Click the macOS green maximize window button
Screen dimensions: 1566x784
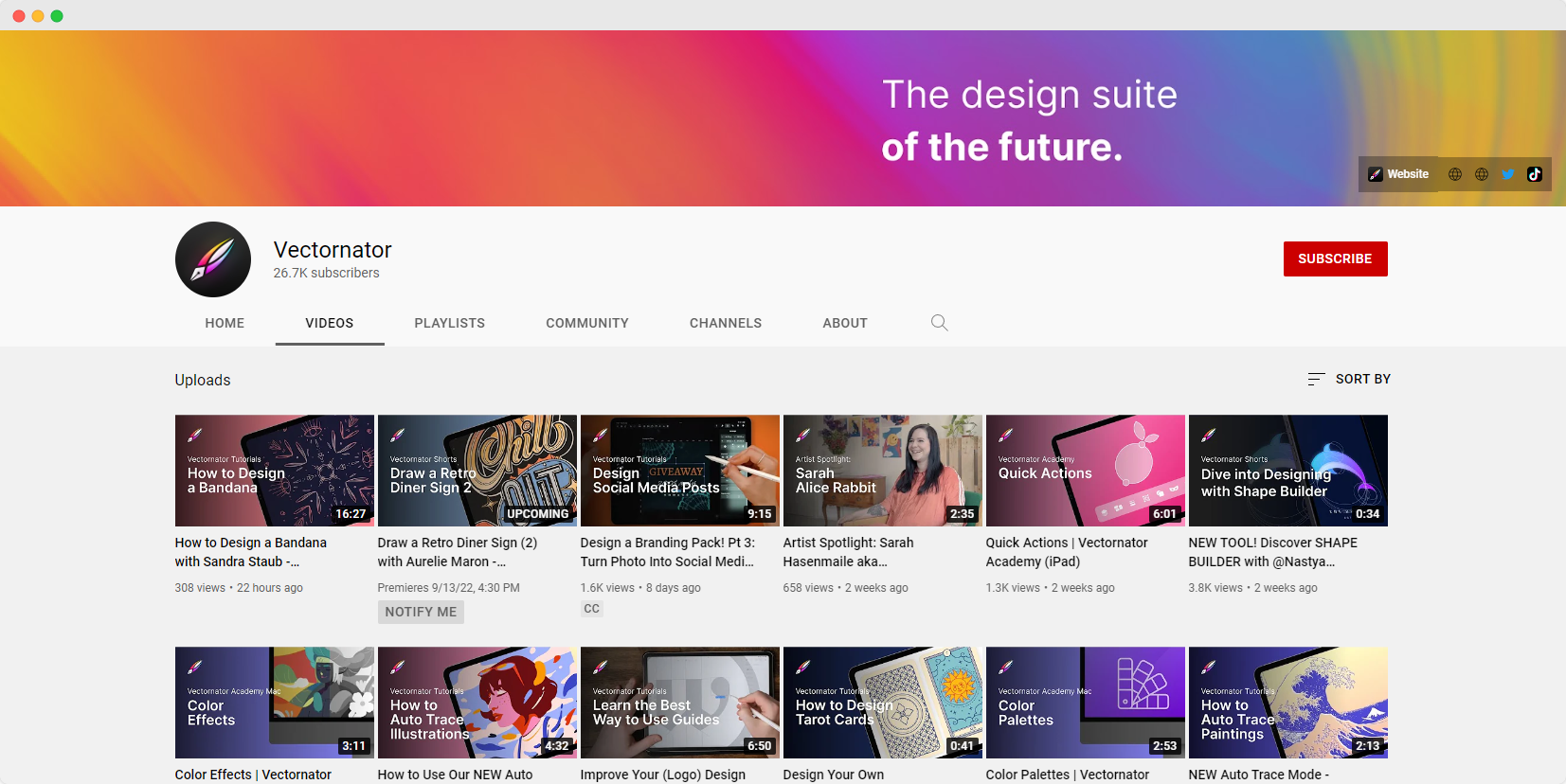click(x=57, y=16)
